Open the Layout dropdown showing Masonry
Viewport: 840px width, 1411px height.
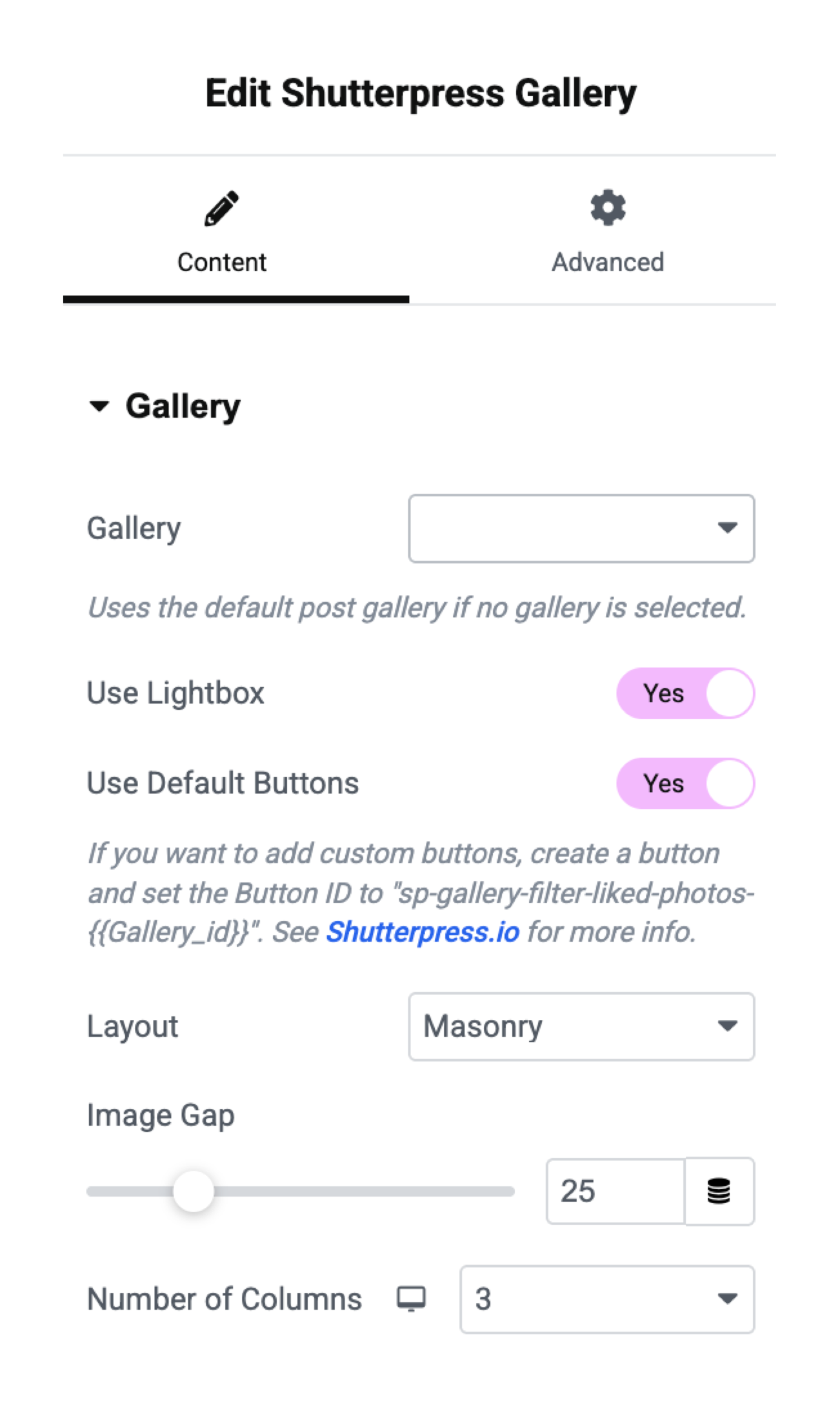[x=581, y=1026]
